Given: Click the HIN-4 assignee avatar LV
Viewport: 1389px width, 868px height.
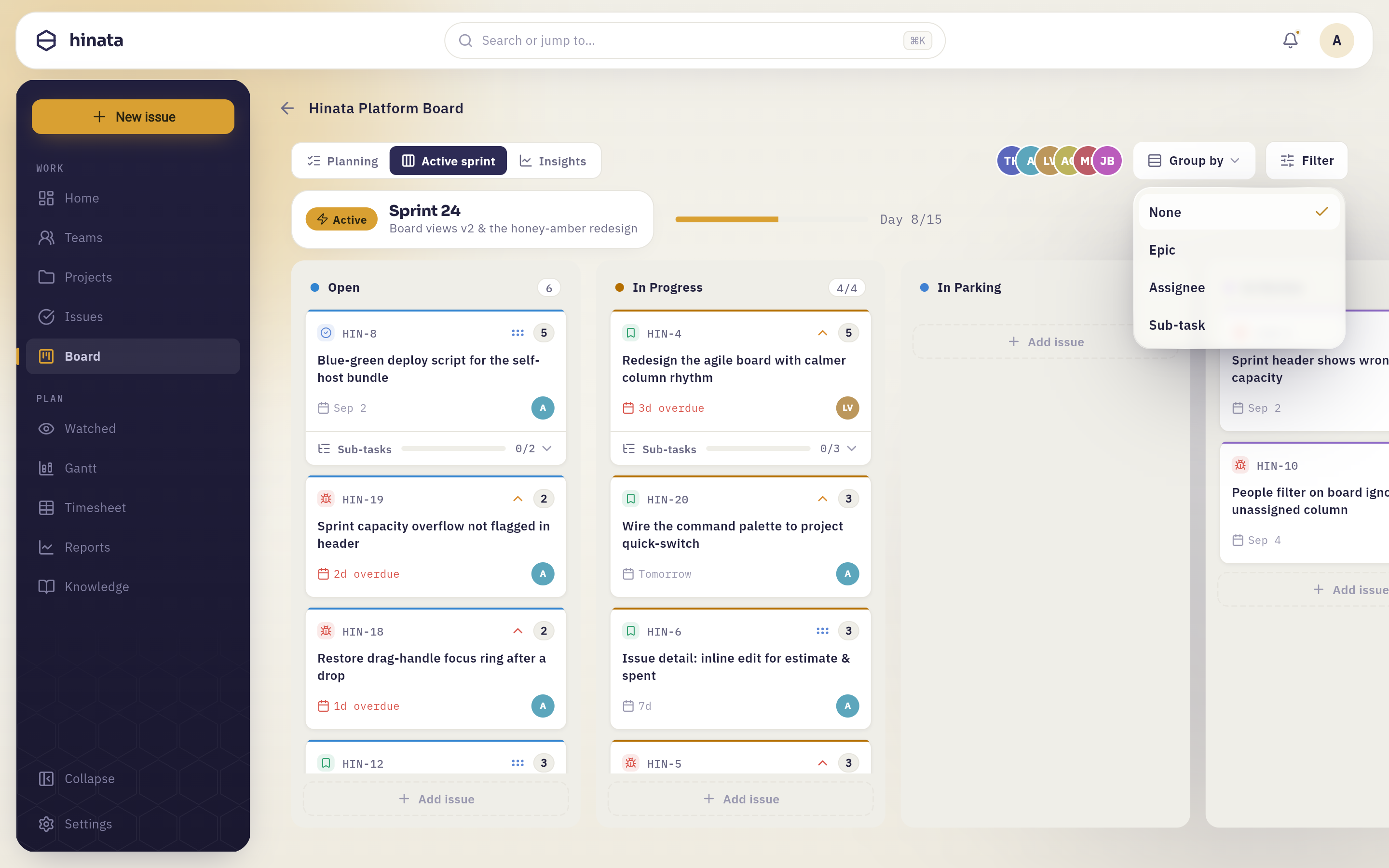Looking at the screenshot, I should click(847, 408).
